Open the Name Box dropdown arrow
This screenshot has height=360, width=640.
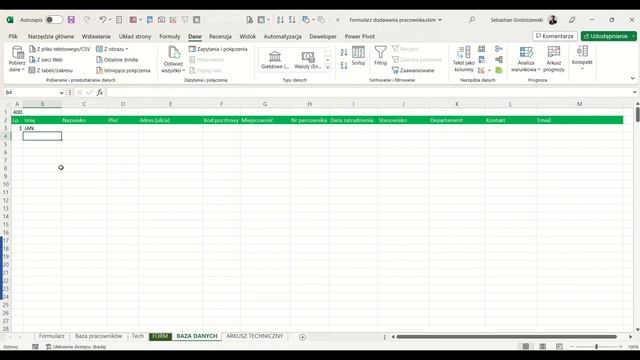tap(61, 93)
